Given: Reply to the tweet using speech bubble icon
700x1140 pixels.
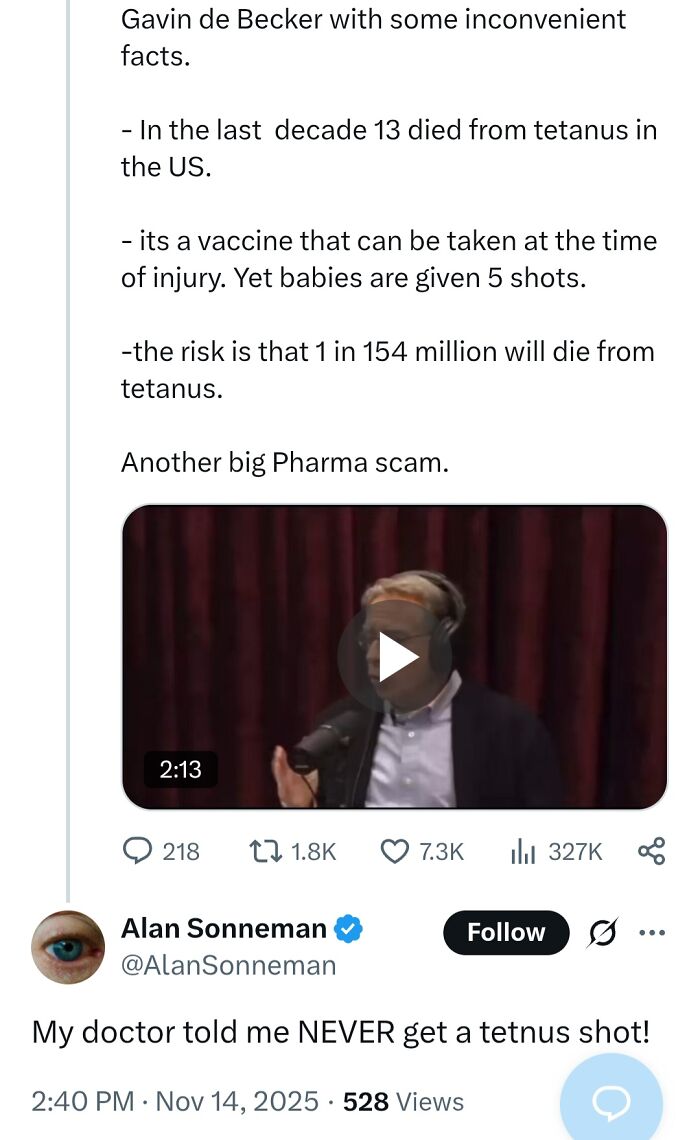Looking at the screenshot, I should click(138, 851).
